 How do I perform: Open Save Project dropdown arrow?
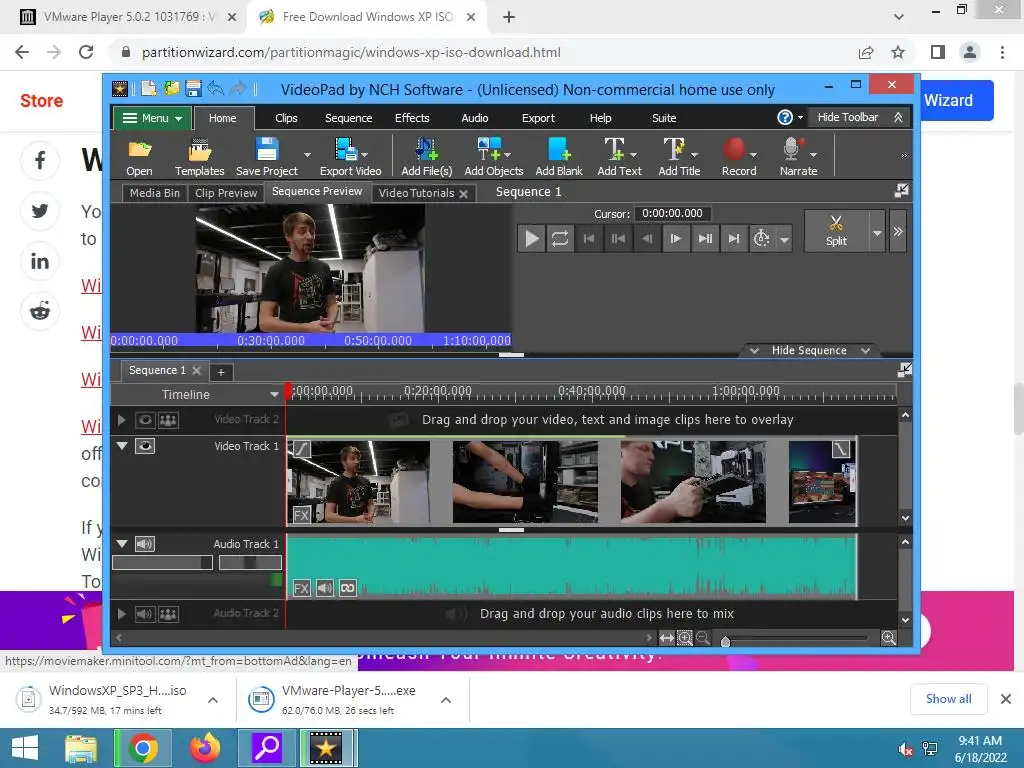[307, 155]
